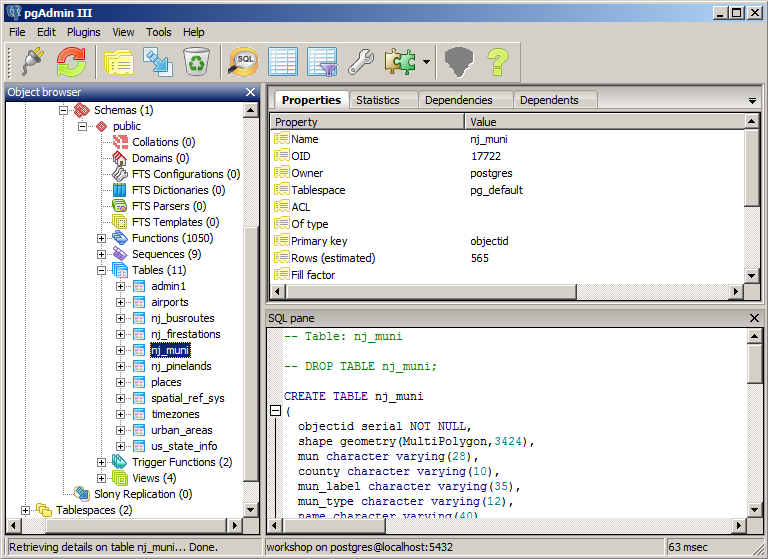Click the FTS Configurations icon

120,174
